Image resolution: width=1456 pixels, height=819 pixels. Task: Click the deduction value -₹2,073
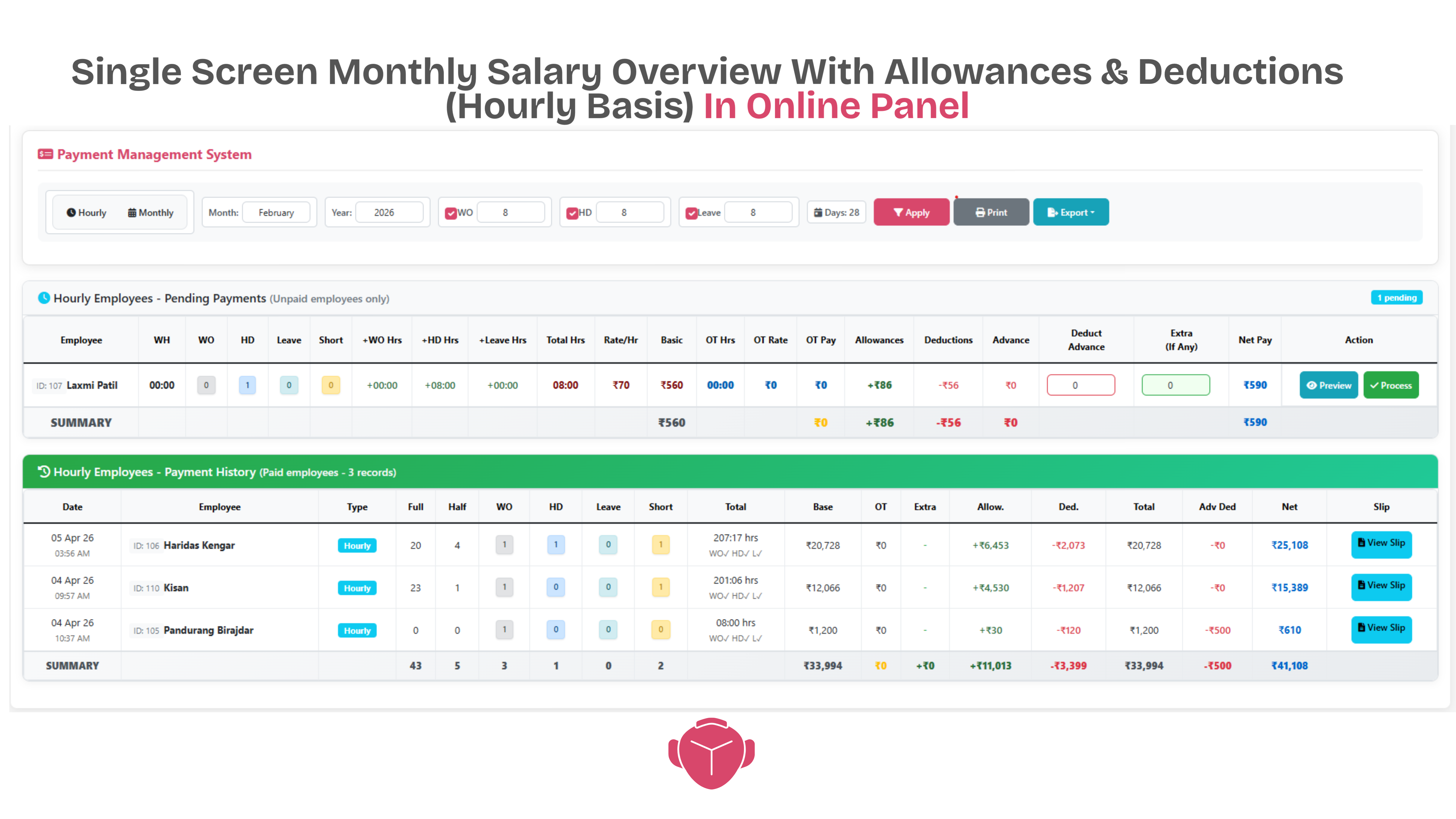pos(1068,545)
